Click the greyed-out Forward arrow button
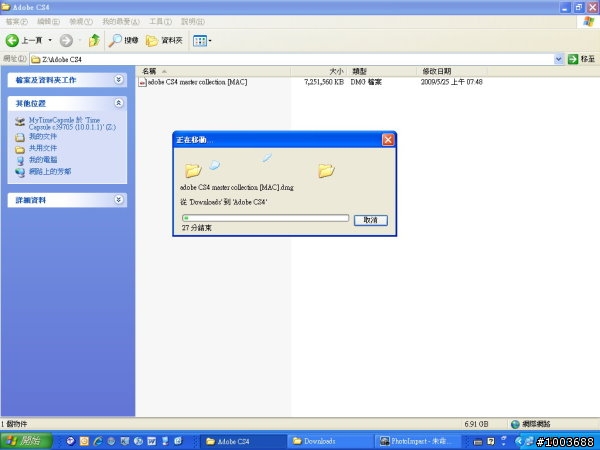This screenshot has width=600, height=450. click(66, 40)
